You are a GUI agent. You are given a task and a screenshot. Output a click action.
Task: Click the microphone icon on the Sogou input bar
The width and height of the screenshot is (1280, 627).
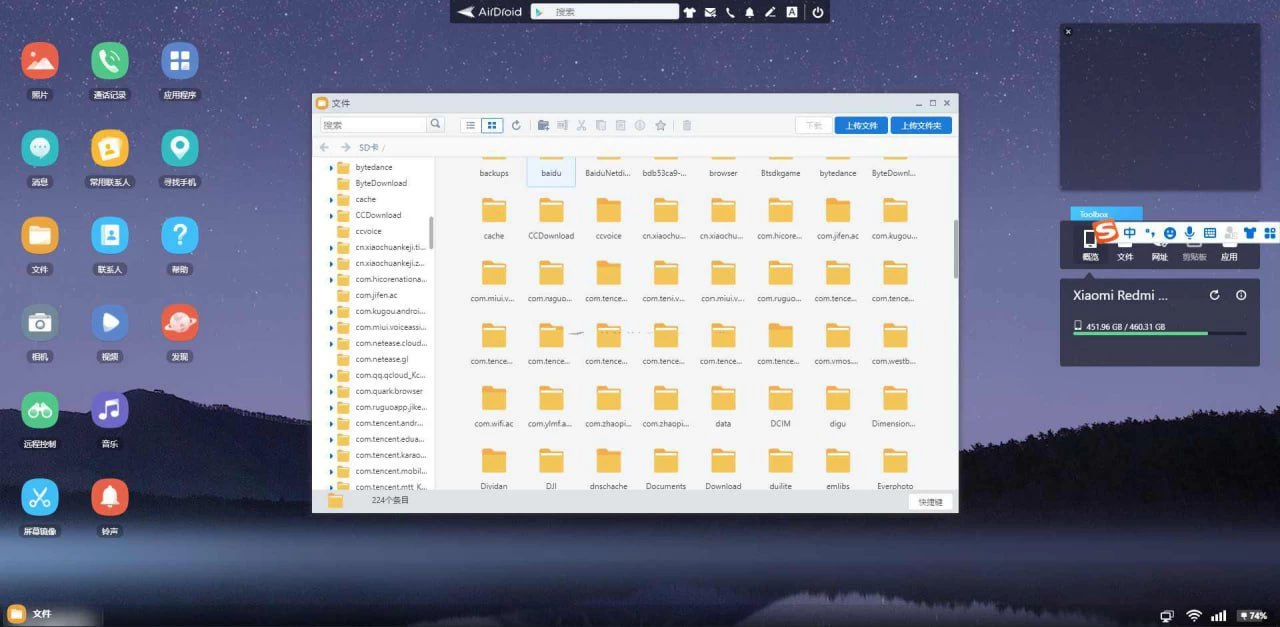coord(1190,233)
